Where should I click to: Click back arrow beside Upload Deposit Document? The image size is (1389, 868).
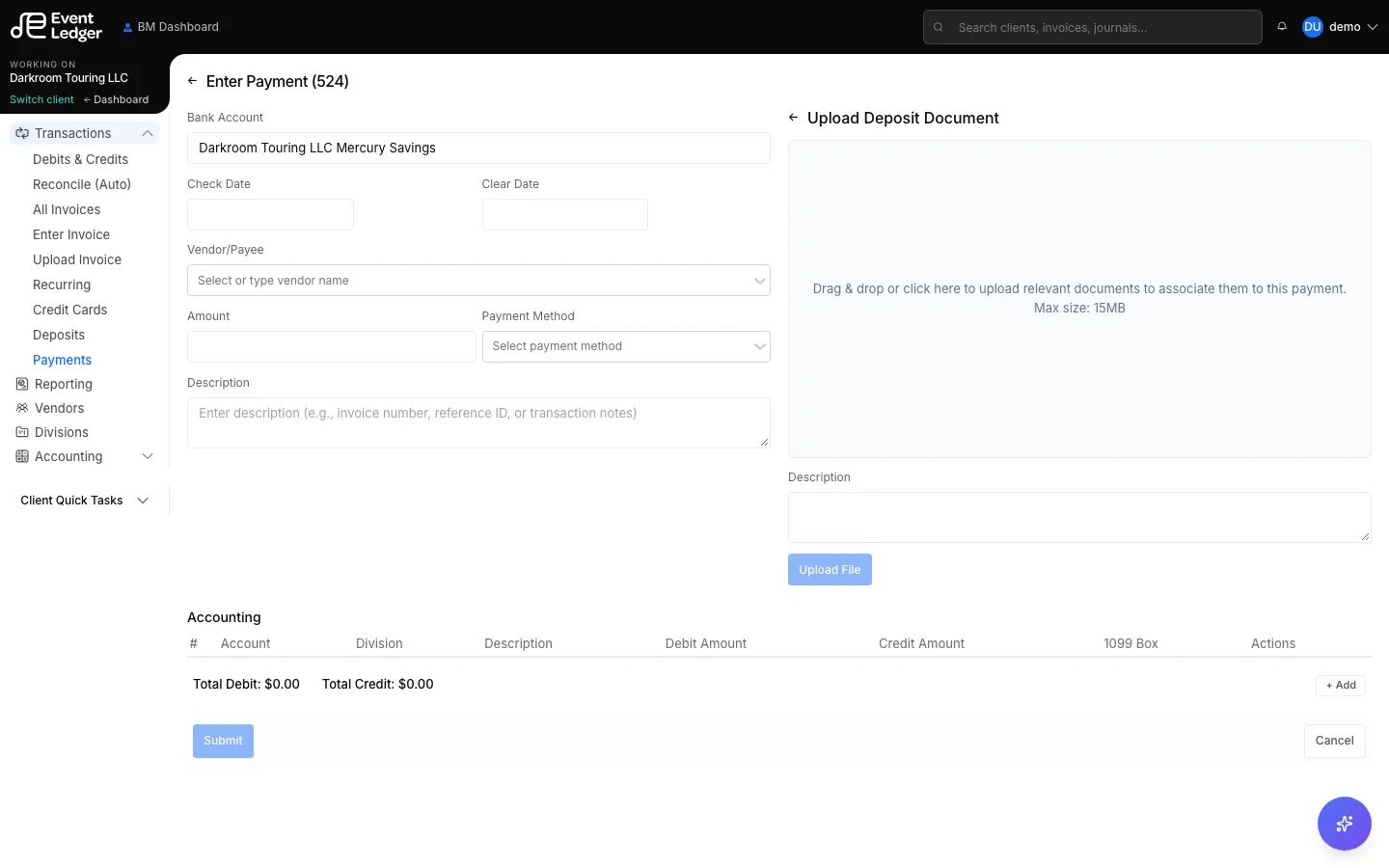tap(793, 118)
